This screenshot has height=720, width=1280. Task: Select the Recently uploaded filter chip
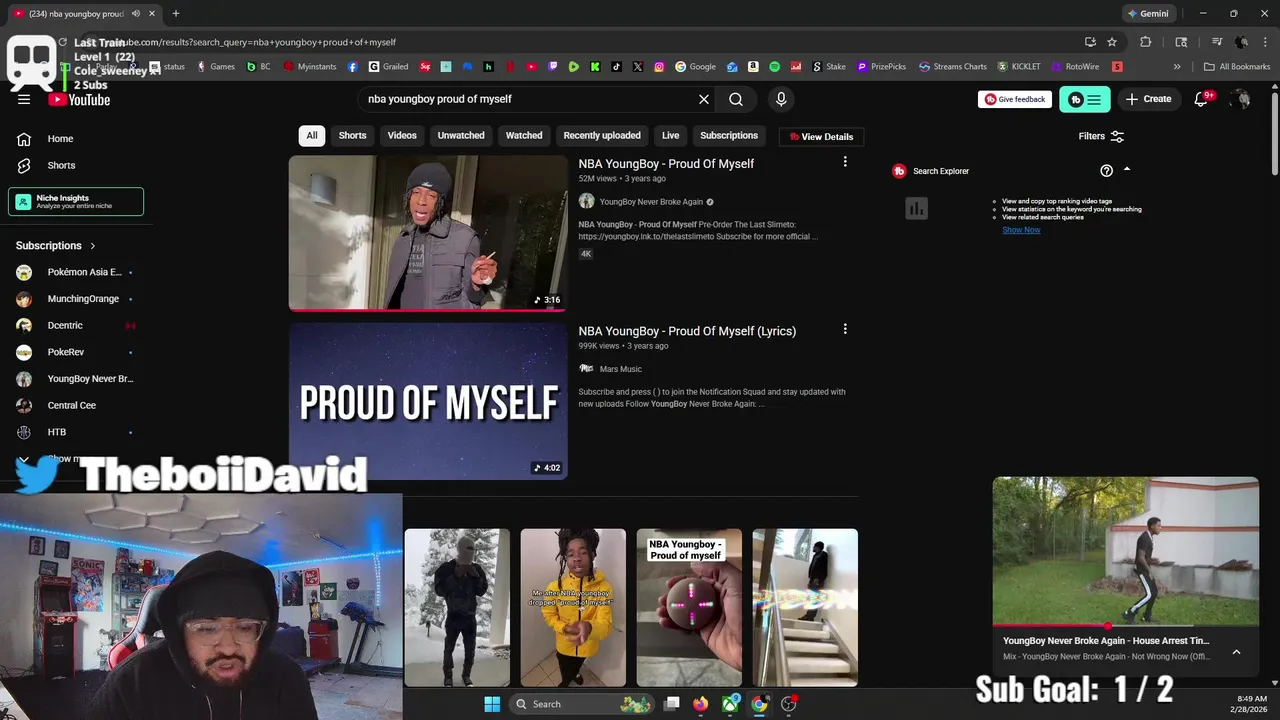pos(602,136)
